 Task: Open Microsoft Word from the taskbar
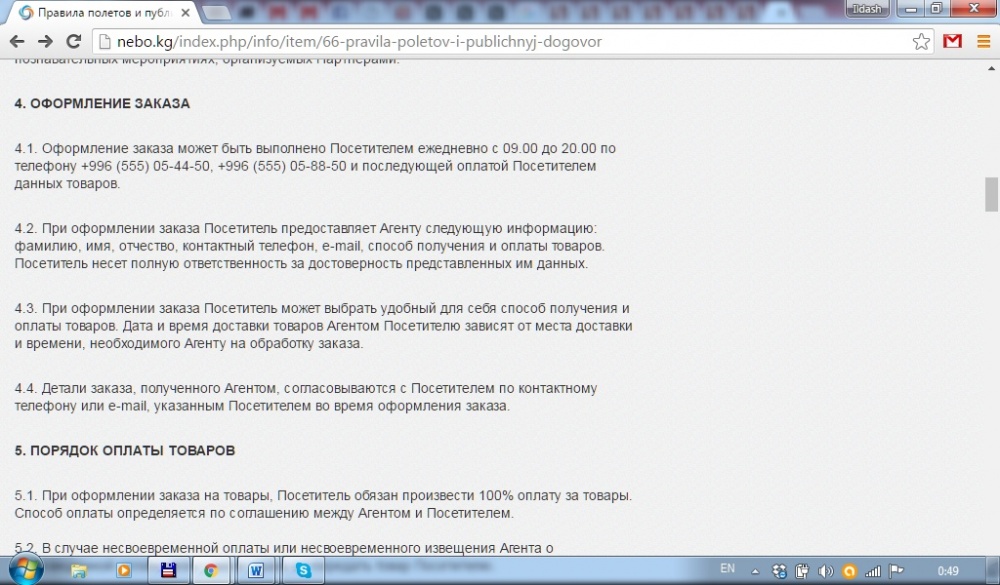pos(256,570)
